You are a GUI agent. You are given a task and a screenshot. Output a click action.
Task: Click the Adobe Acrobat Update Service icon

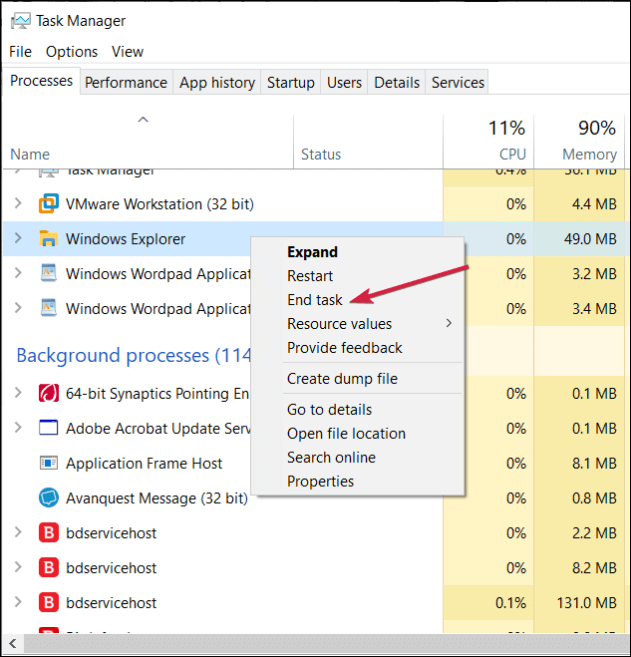(x=47, y=428)
